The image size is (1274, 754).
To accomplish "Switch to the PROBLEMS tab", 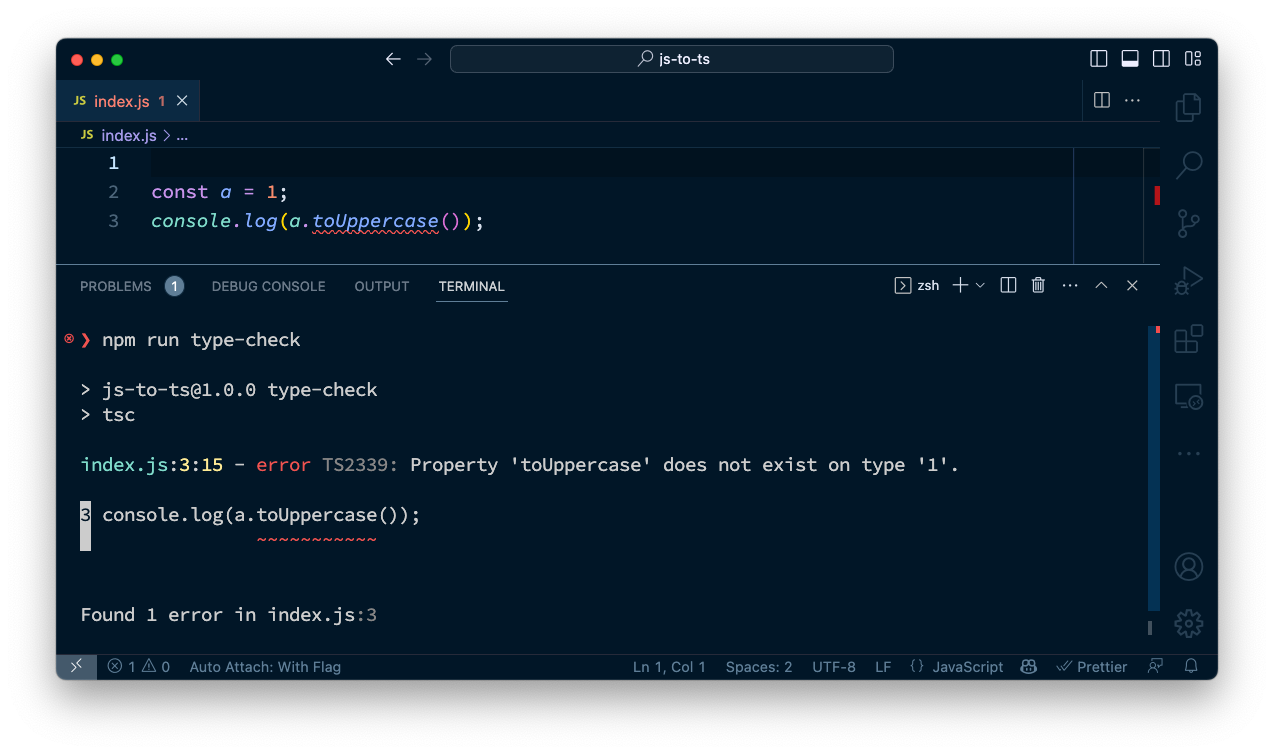I will click(115, 286).
